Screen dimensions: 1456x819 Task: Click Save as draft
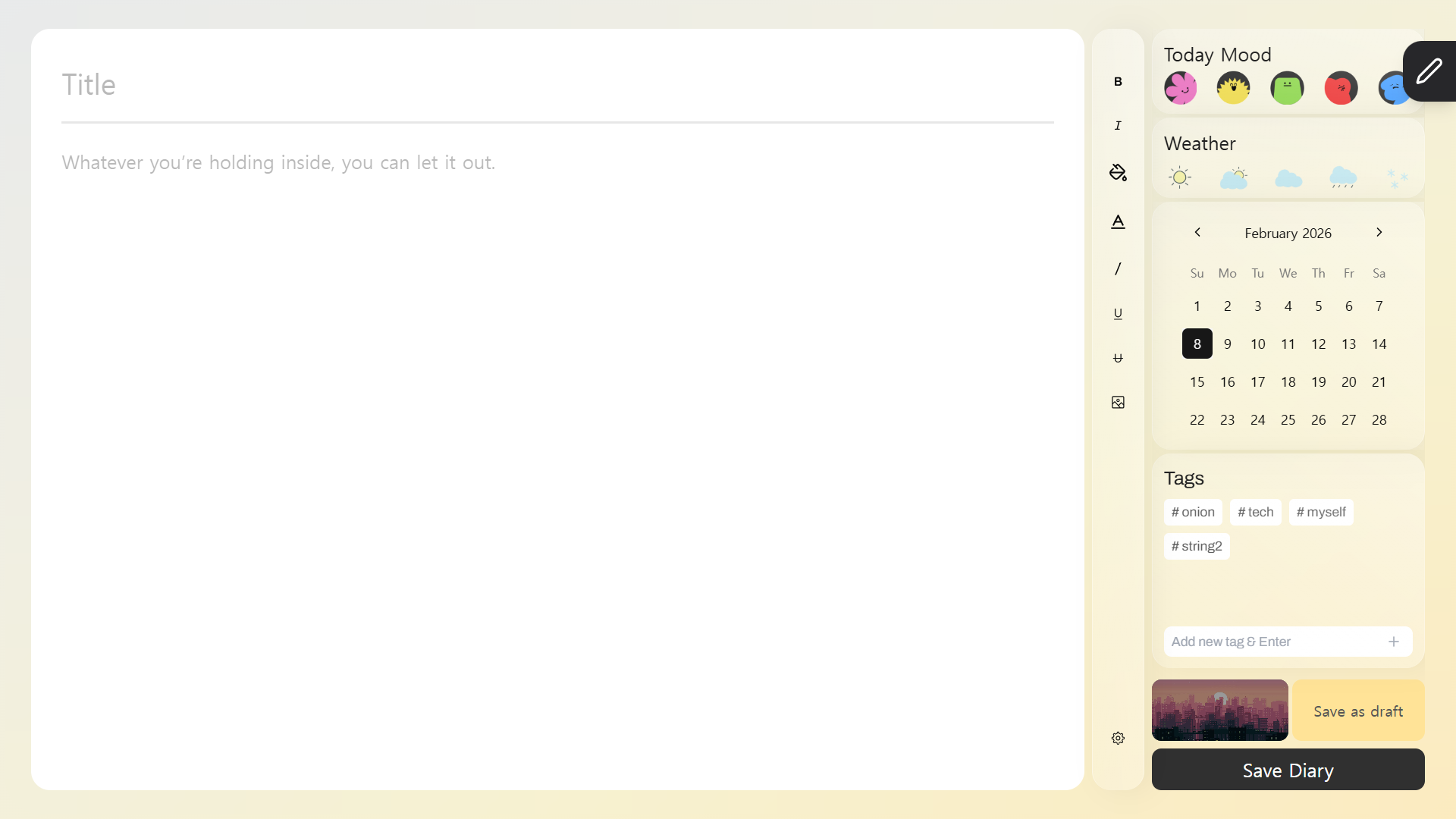point(1357,711)
